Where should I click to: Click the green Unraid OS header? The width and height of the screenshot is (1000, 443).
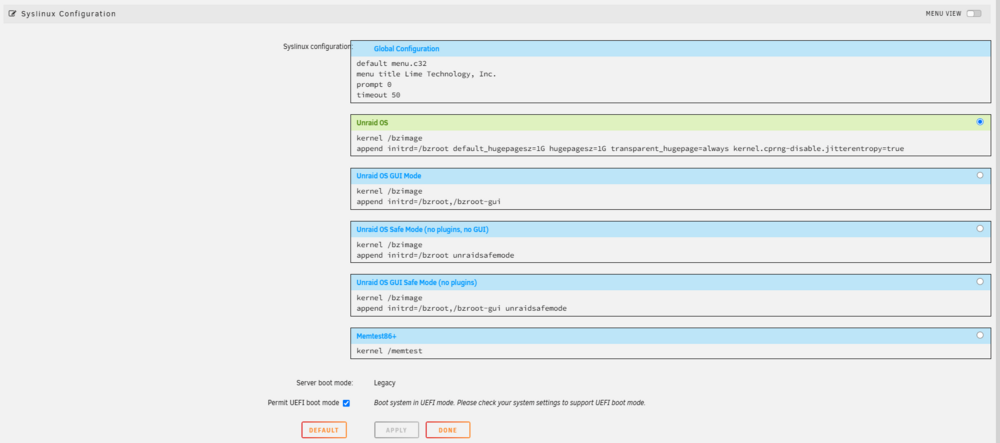pyautogui.click(x=671, y=122)
